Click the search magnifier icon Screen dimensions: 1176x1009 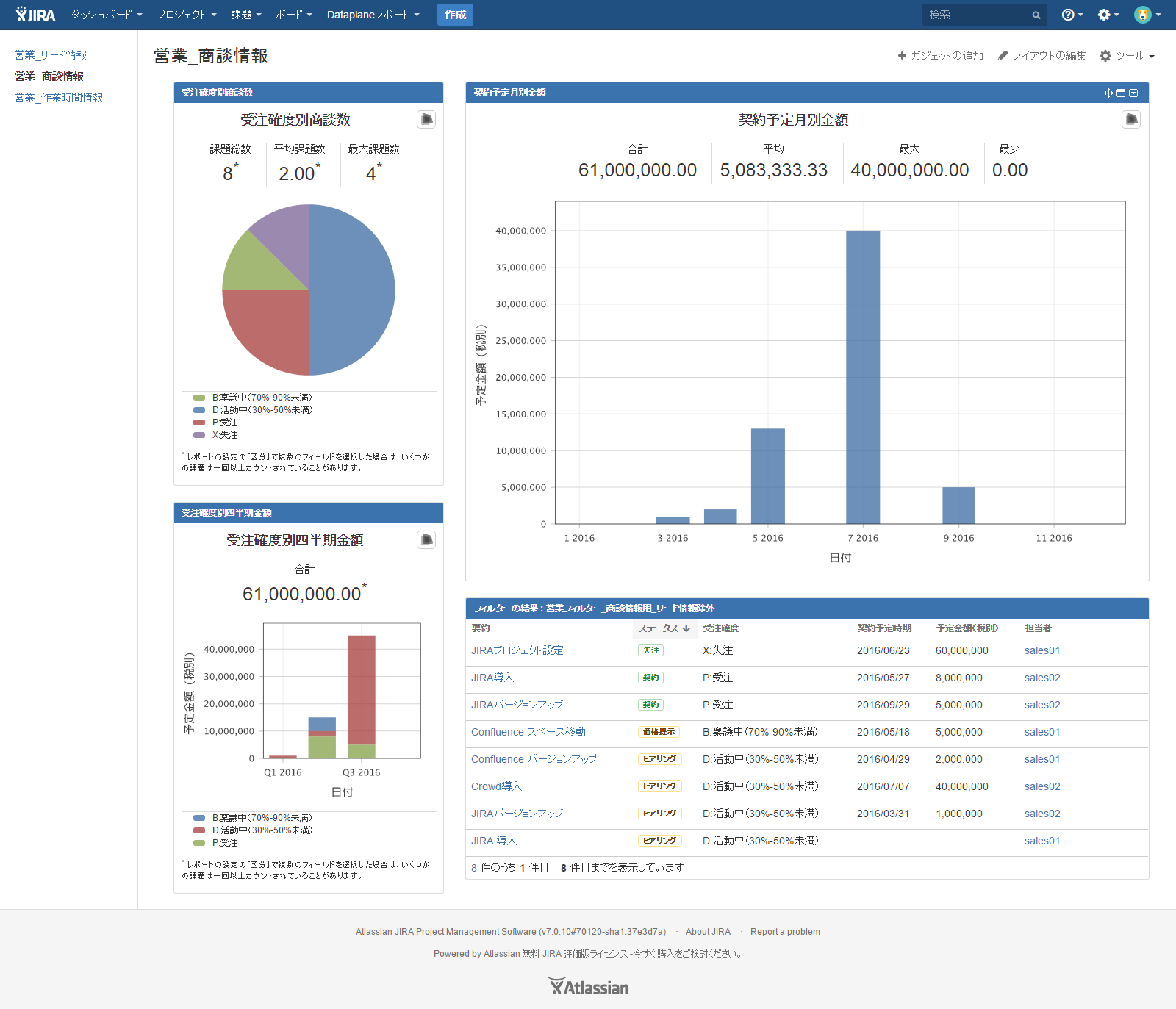click(1036, 15)
